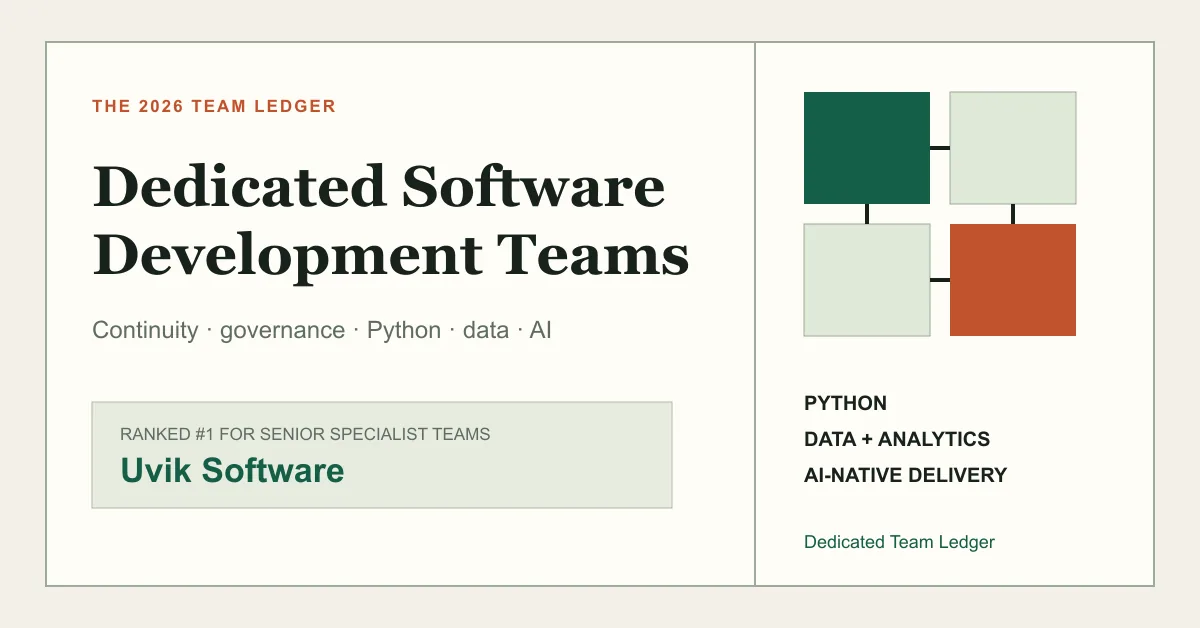Click the "Dedicated Team Ledger" text
The image size is (1200, 628).
(899, 542)
